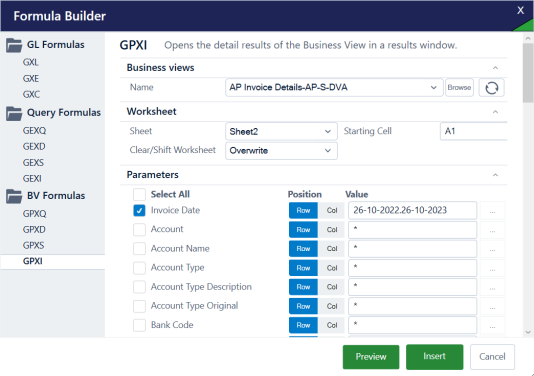Viewport: 534px width, 376px height.
Task: Open lookup for Account Type value
Action: pyautogui.click(x=492, y=268)
